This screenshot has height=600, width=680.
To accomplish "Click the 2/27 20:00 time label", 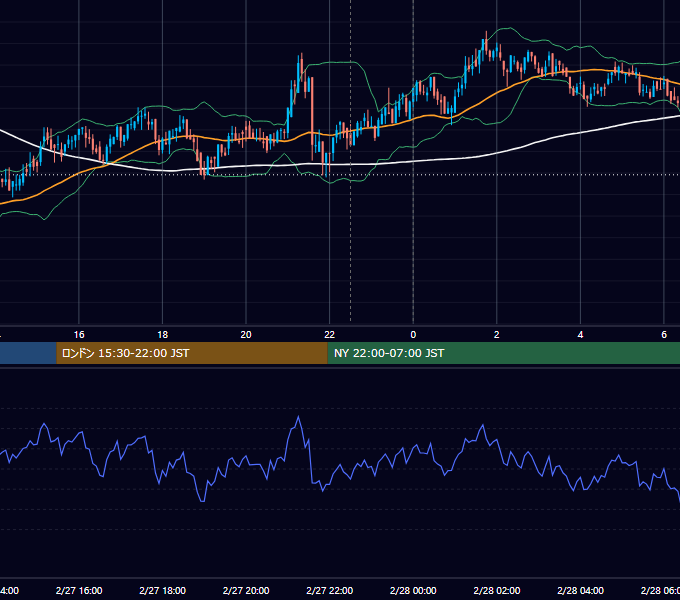I will (x=246, y=590).
